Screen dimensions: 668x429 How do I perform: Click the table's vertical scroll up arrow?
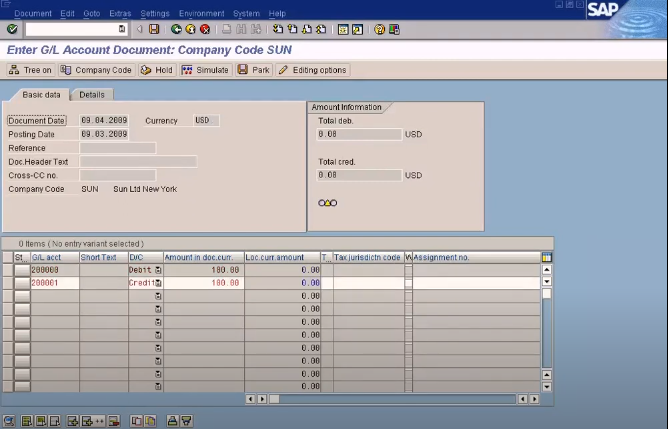pos(547,270)
